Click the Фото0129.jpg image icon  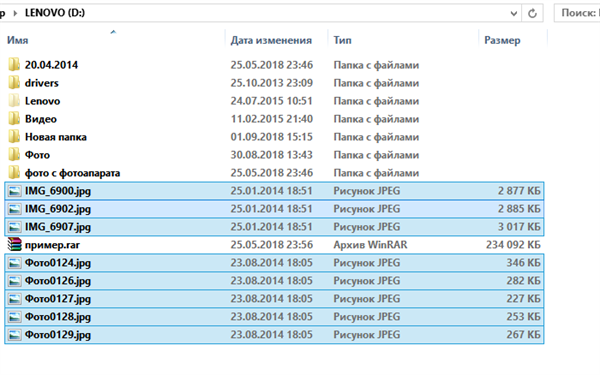pos(15,335)
